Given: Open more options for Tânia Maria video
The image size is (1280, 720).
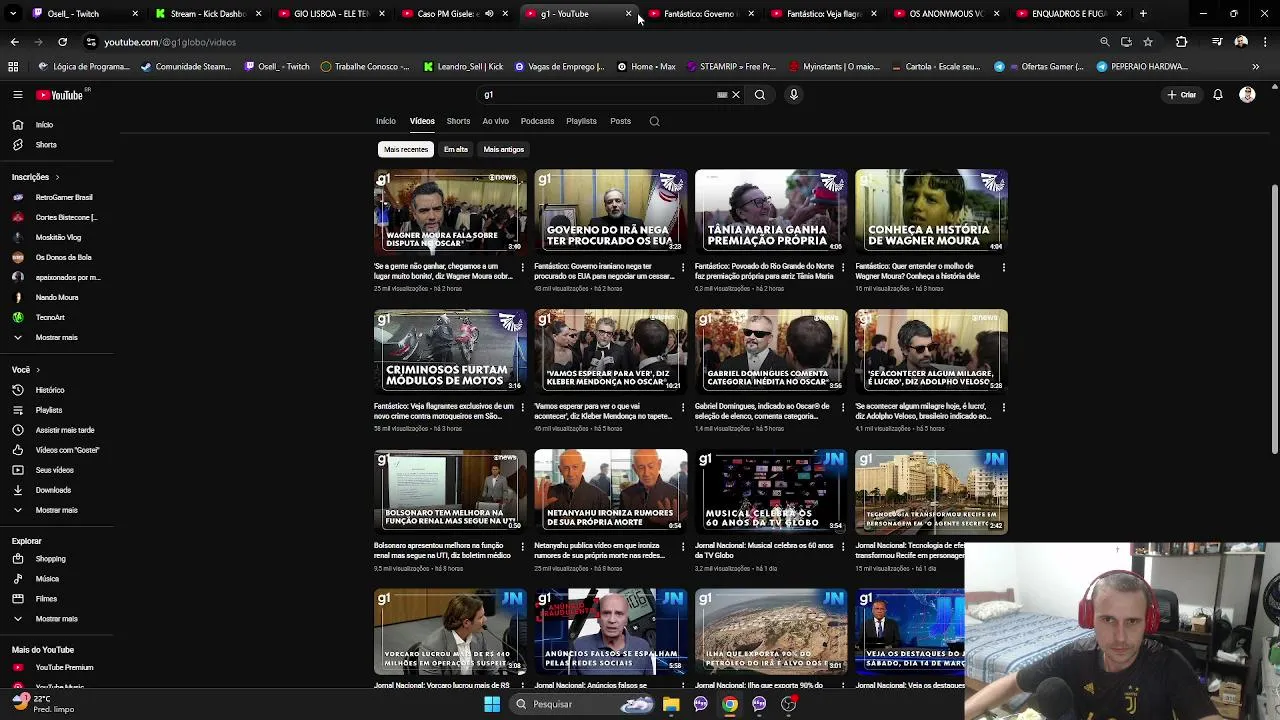Looking at the screenshot, I should (x=843, y=267).
